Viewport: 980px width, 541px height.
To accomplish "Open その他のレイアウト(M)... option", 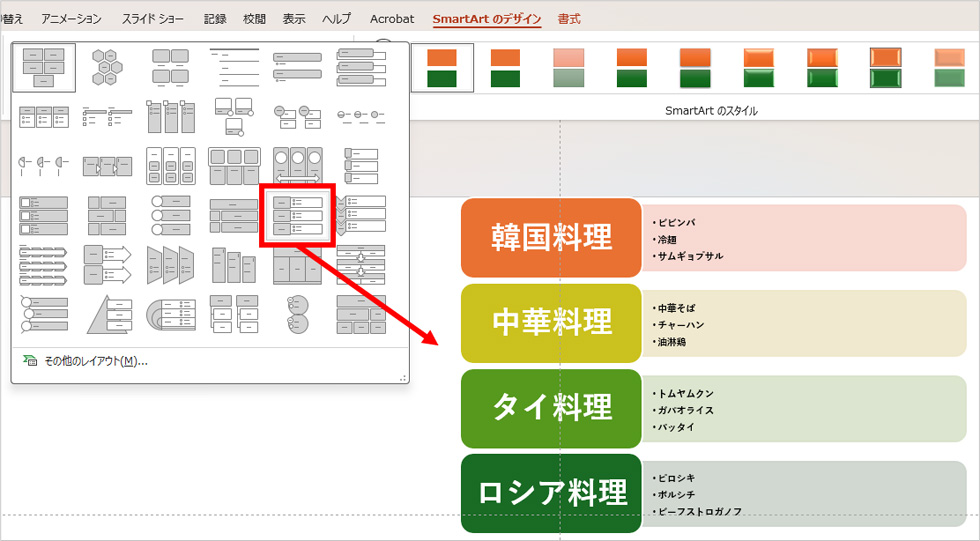I will 95,361.
